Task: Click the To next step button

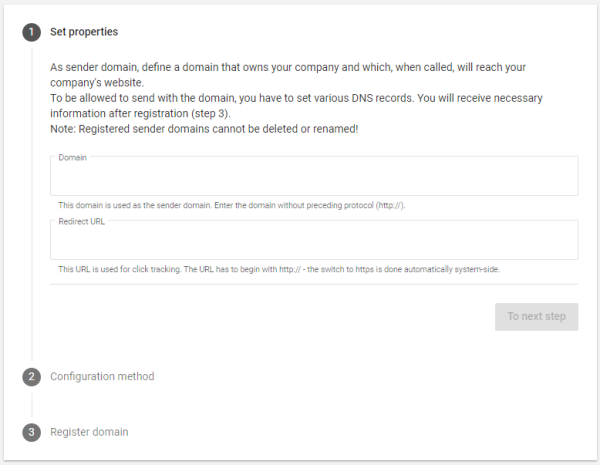Action: [536, 317]
